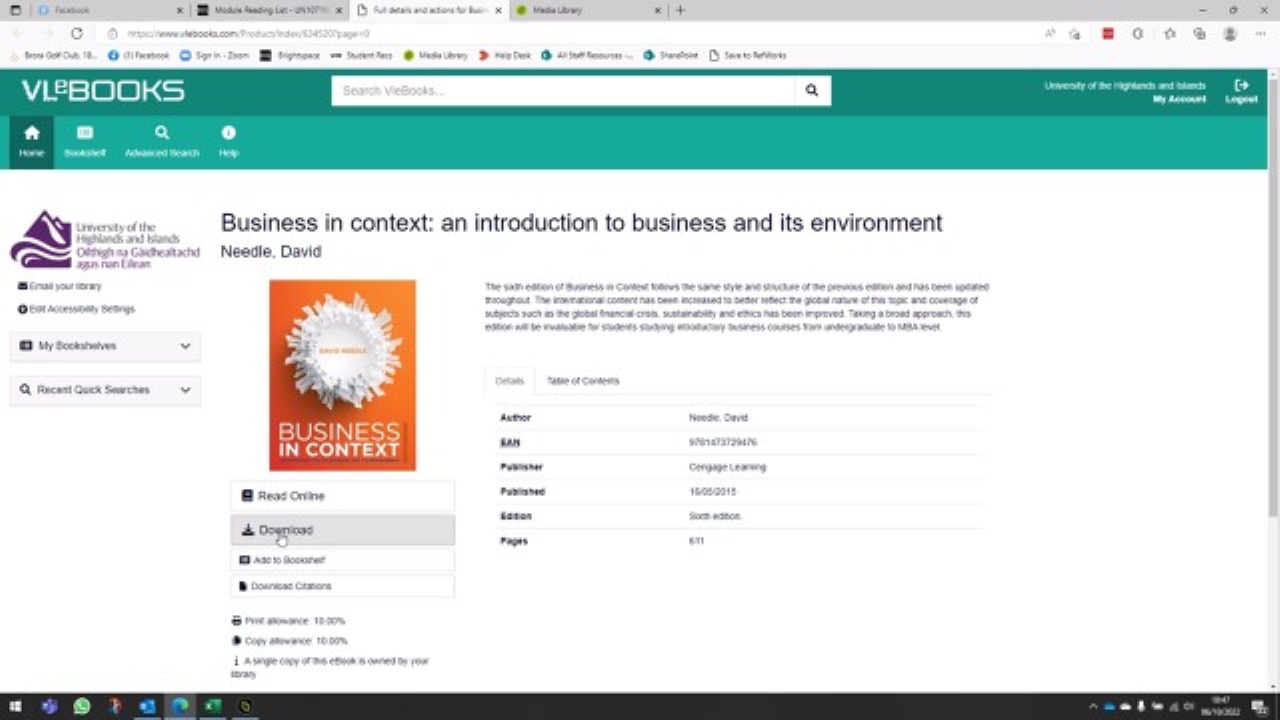The image size is (1280, 720).
Task: Open Excel from the taskbar
Action: pyautogui.click(x=211, y=707)
